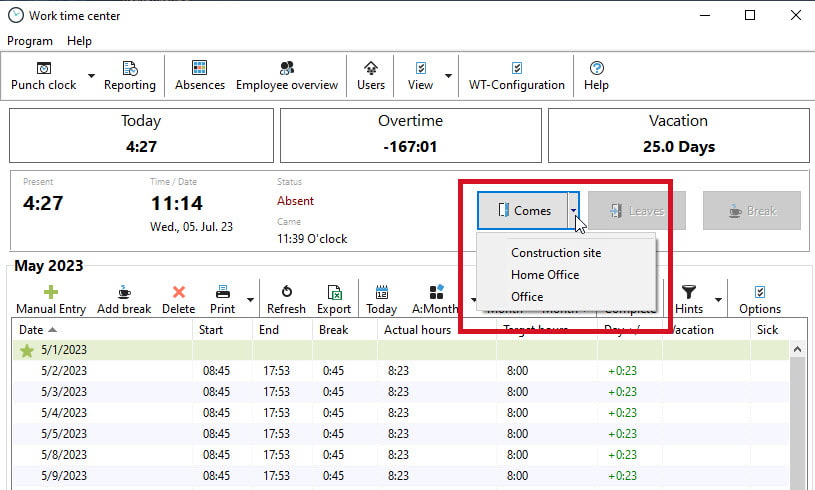Click the Vacation summary panel
Image resolution: width=815 pixels, height=490 pixels.
click(679, 135)
